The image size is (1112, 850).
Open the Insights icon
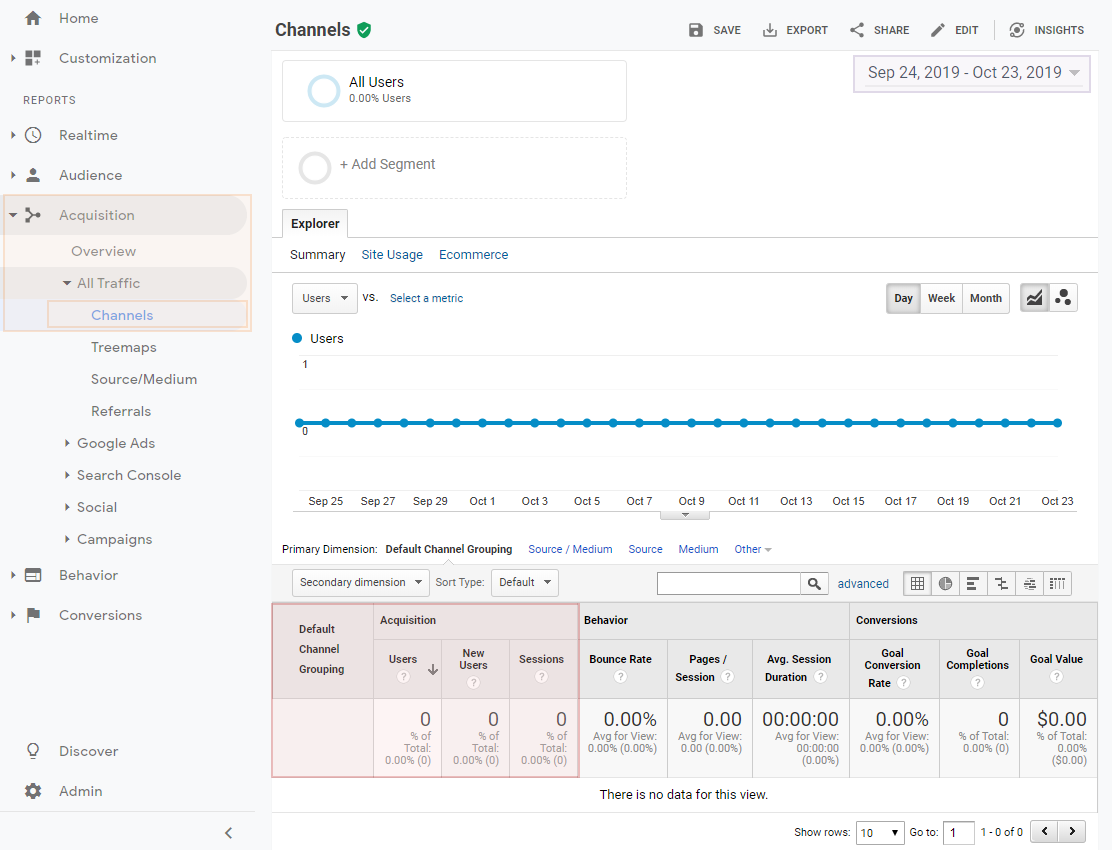tap(1017, 30)
